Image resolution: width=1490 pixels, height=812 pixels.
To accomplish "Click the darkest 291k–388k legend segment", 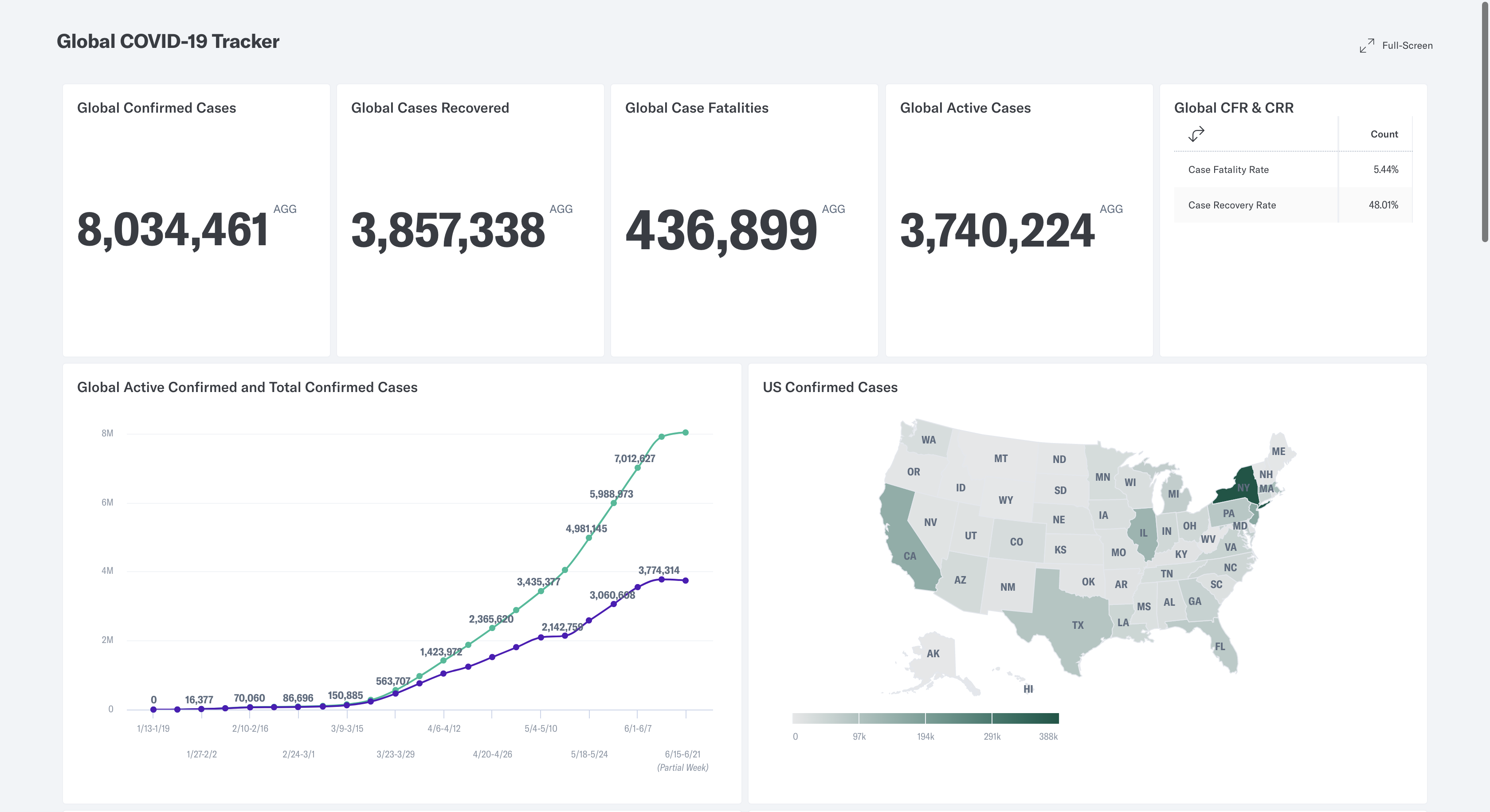I will coord(1026,718).
